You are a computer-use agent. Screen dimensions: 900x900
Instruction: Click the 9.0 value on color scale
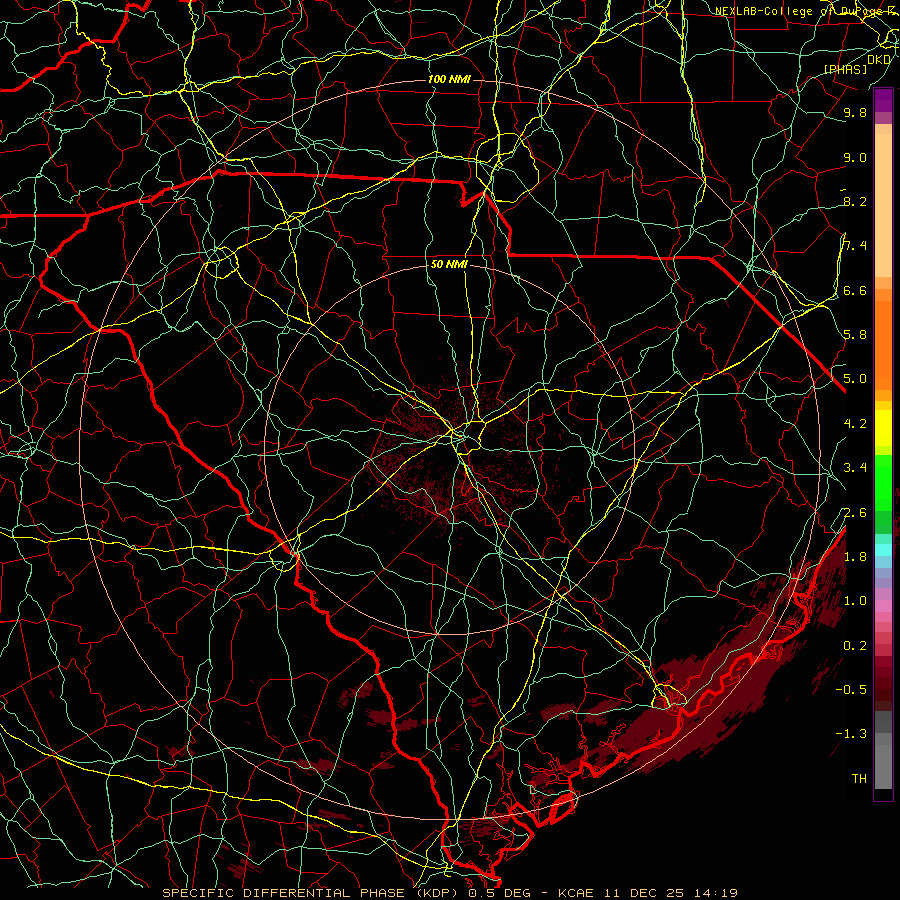coord(855,158)
